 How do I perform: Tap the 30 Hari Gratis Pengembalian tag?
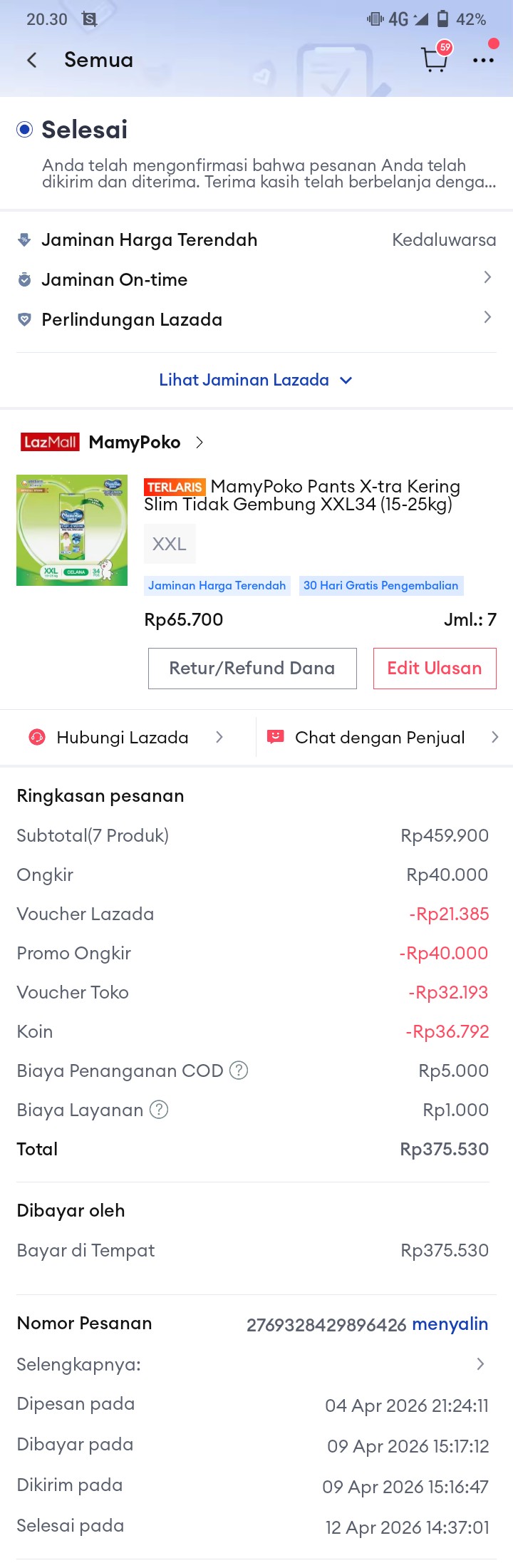pyautogui.click(x=380, y=586)
